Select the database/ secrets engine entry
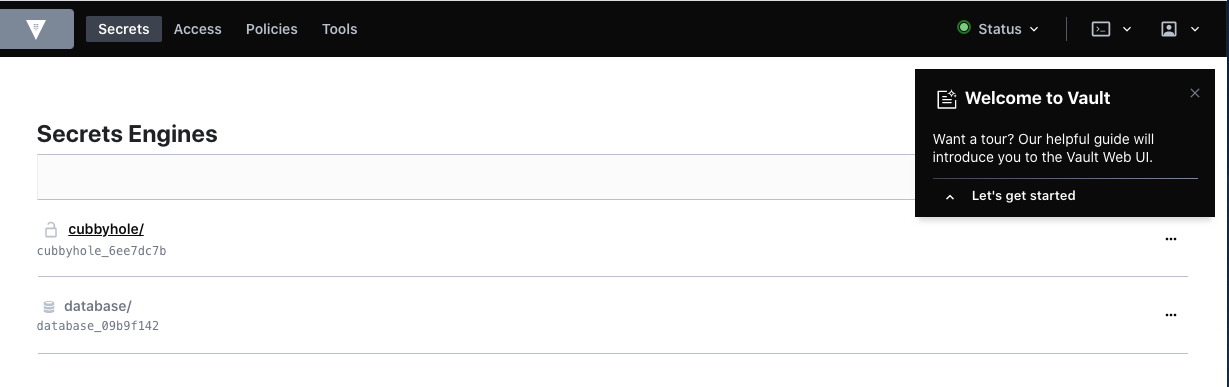 click(x=98, y=306)
